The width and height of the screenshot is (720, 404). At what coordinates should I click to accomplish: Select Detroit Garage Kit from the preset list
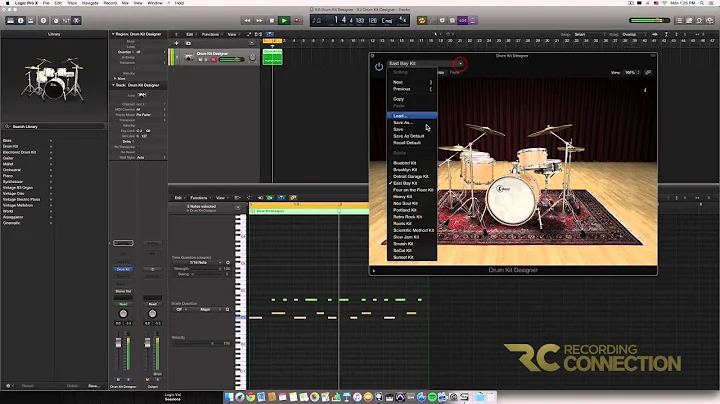412,176
